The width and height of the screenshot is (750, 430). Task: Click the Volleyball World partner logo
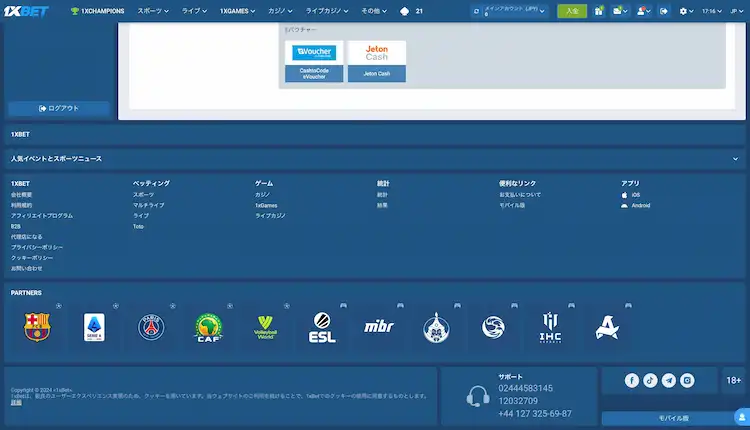(x=265, y=327)
